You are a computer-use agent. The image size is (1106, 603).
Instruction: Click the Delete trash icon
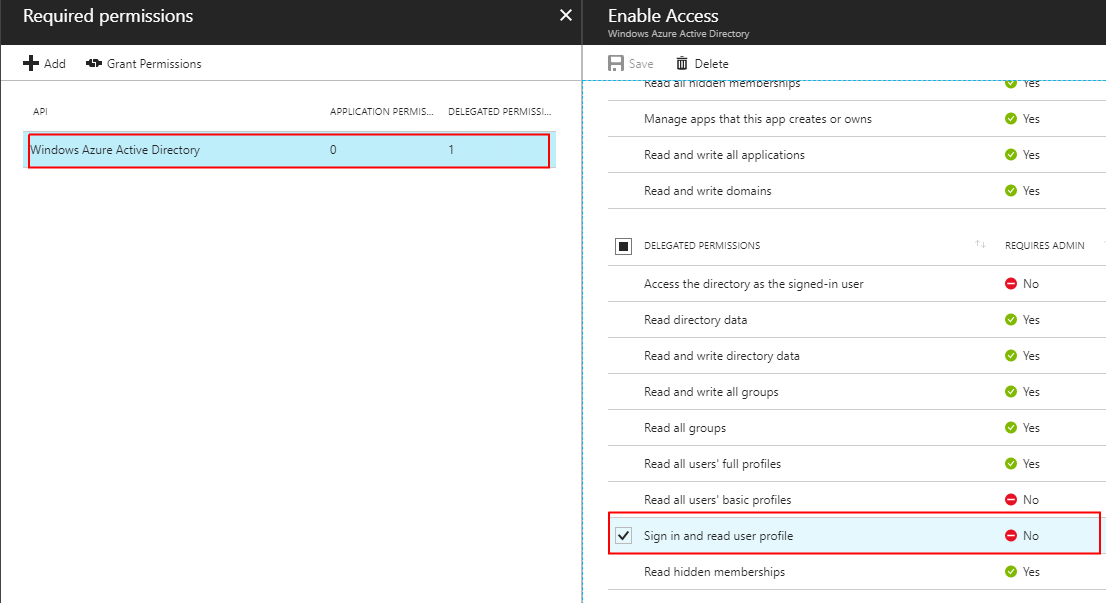click(x=682, y=64)
